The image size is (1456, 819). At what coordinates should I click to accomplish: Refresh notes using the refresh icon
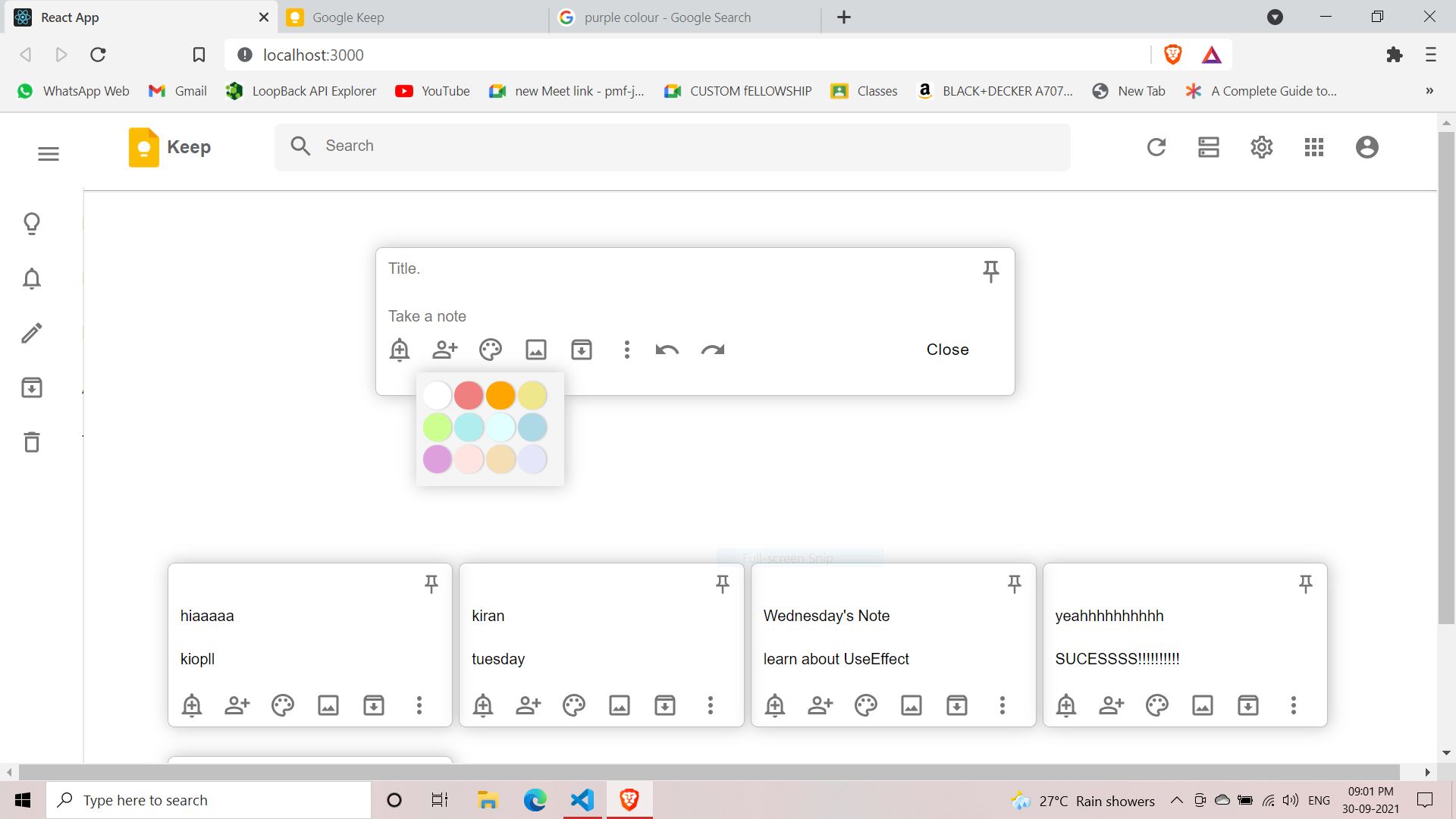(x=1156, y=147)
